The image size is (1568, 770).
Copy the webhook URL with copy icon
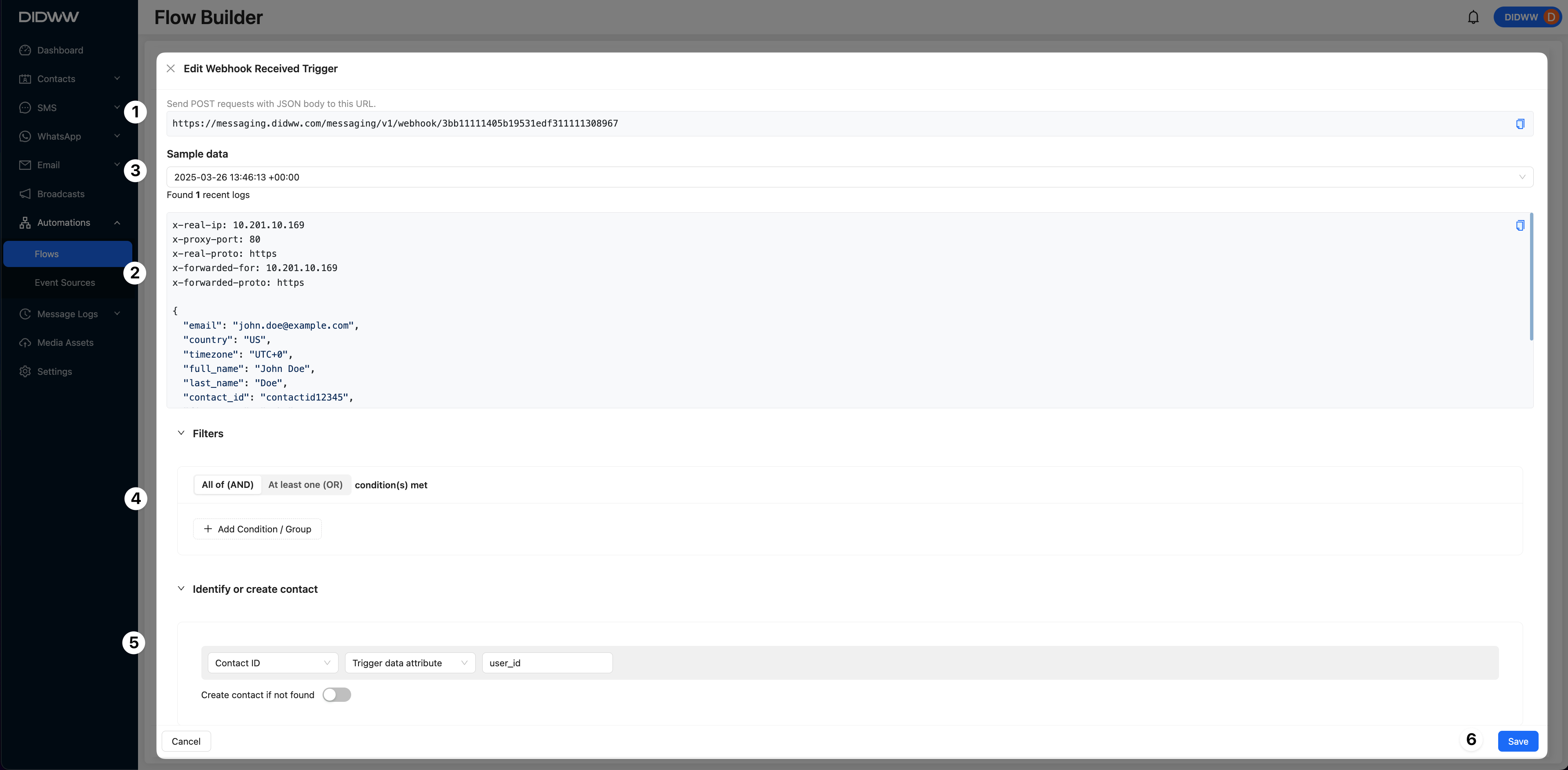click(x=1520, y=124)
